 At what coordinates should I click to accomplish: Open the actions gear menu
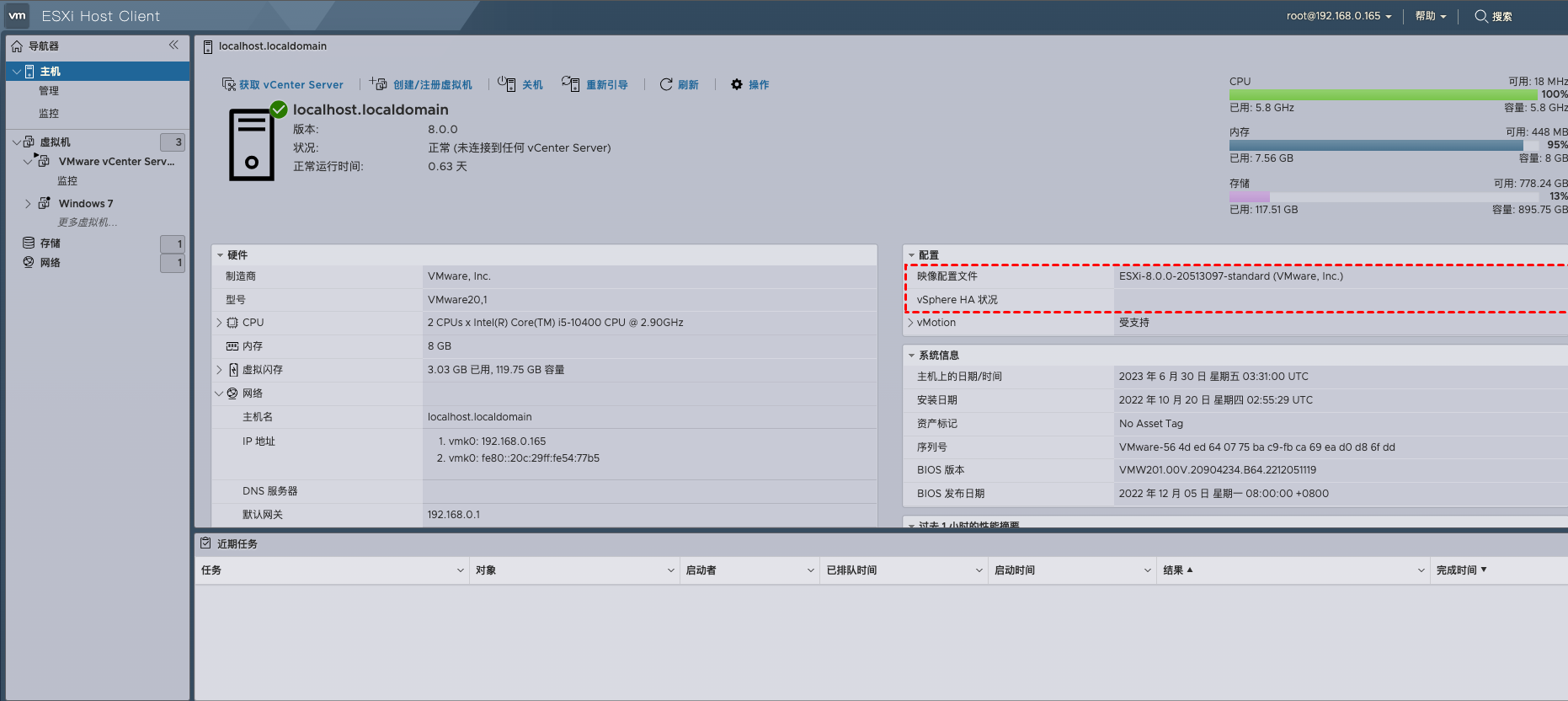point(737,84)
